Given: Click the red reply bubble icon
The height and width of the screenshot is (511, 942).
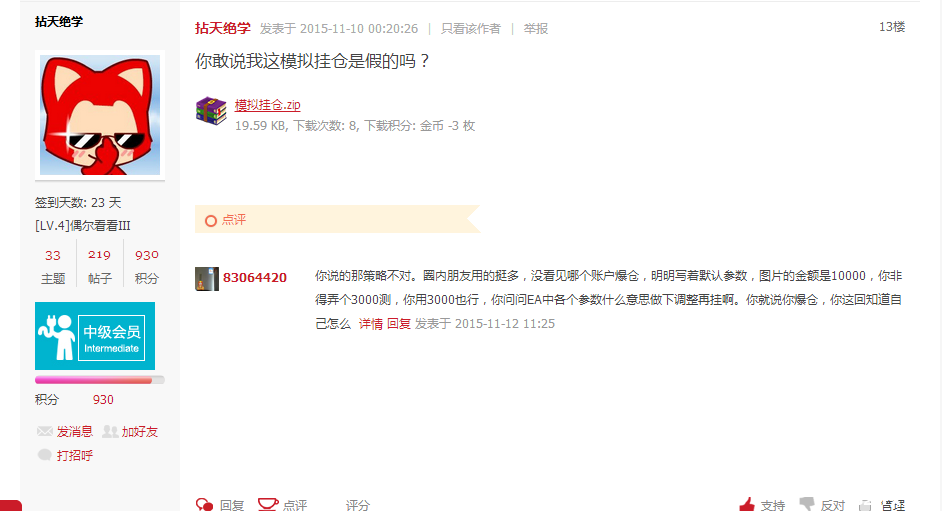Looking at the screenshot, I should (205, 504).
